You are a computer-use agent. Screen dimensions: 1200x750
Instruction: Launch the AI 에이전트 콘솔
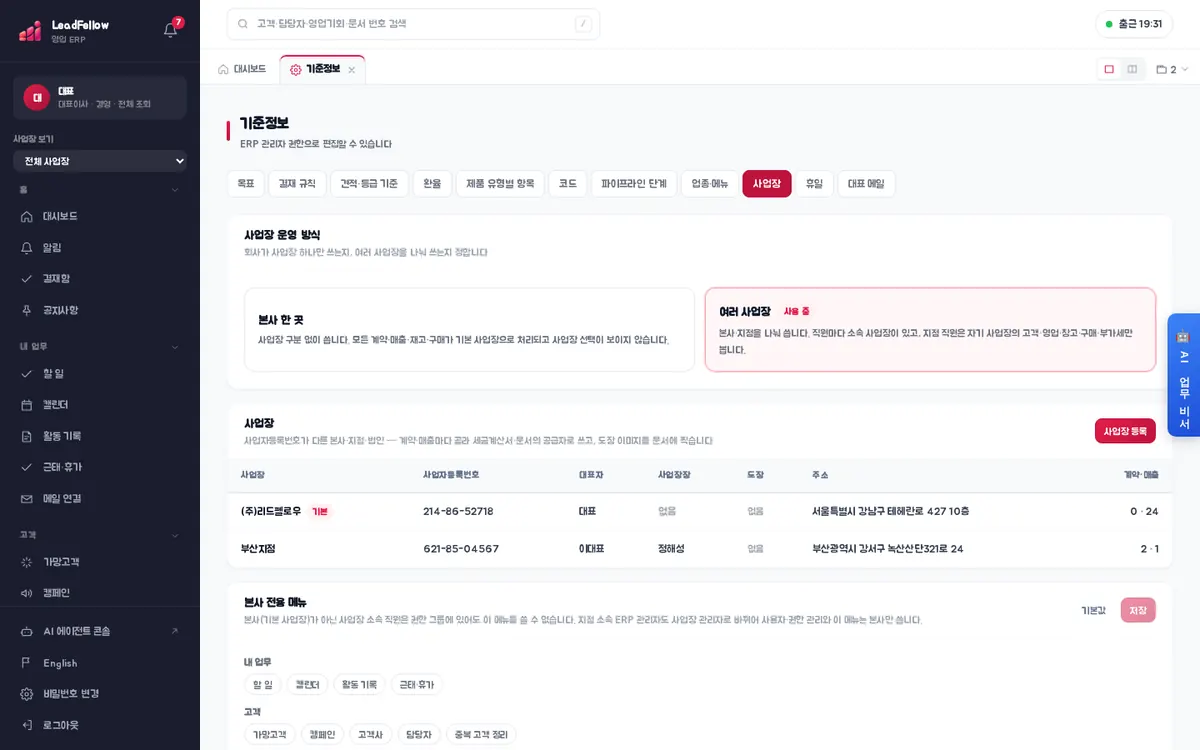[x=100, y=631]
